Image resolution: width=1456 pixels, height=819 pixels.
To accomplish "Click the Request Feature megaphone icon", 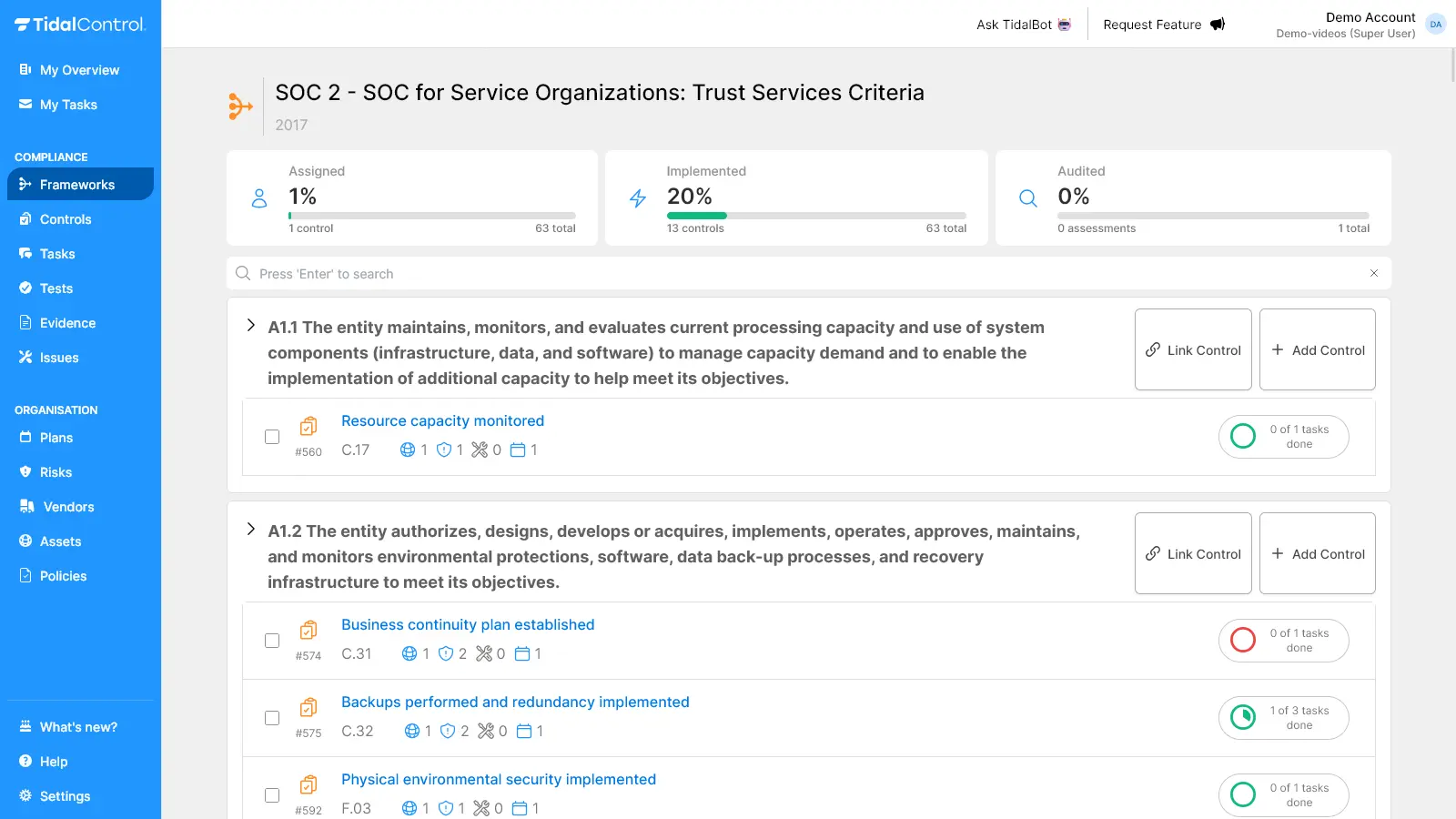I will click(1217, 25).
